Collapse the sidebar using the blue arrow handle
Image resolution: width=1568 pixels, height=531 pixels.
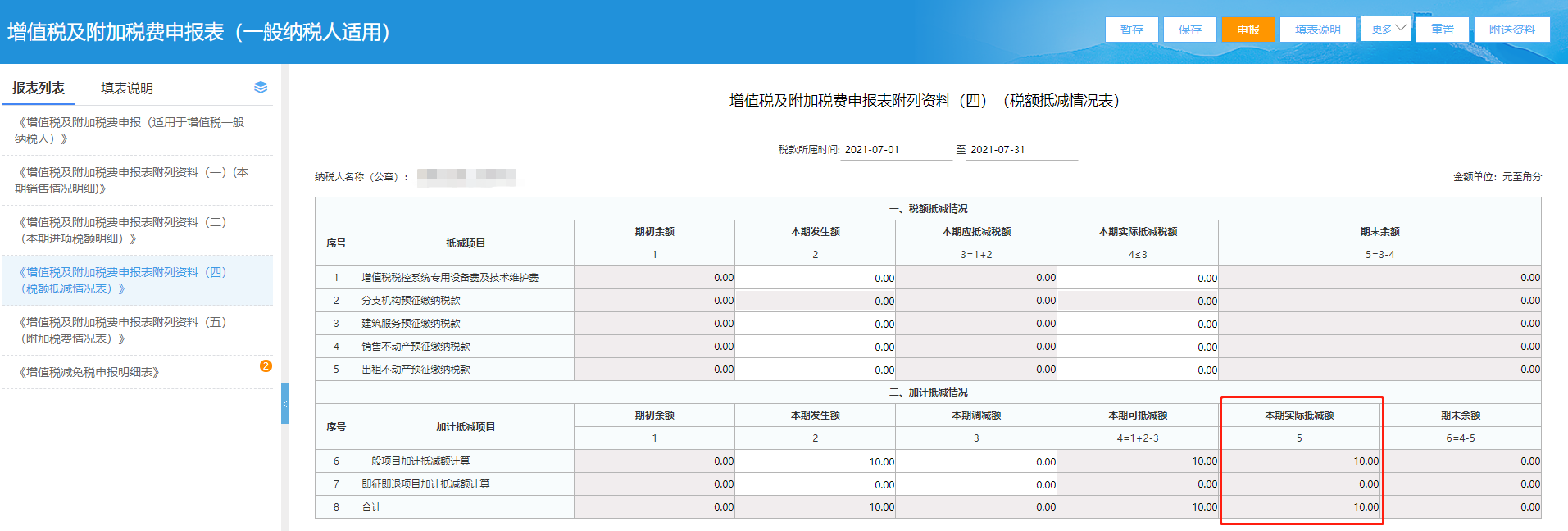point(285,404)
